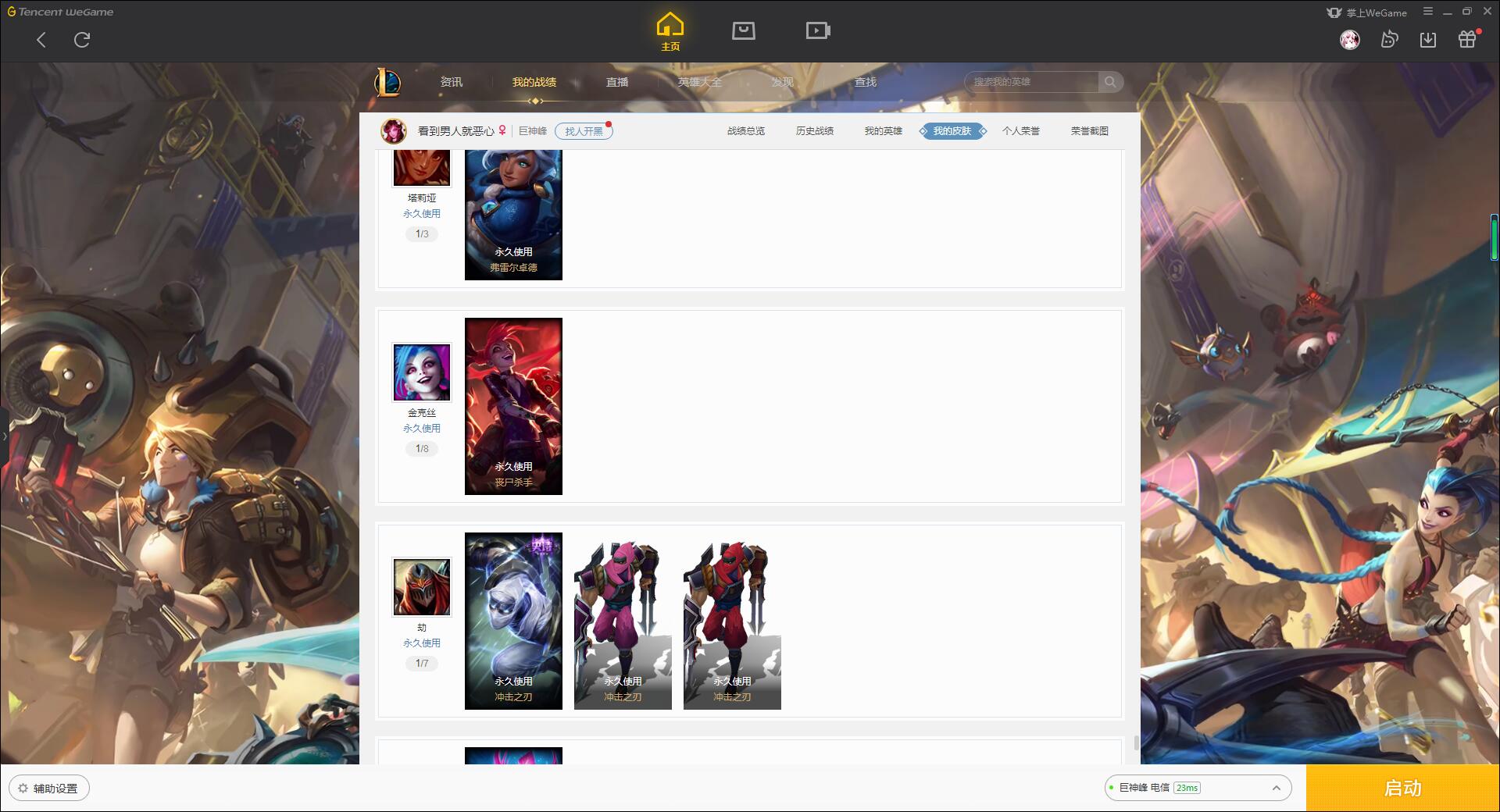Open the 历史战绩 sub-tab
Screen dimensions: 1500x812
click(x=815, y=131)
